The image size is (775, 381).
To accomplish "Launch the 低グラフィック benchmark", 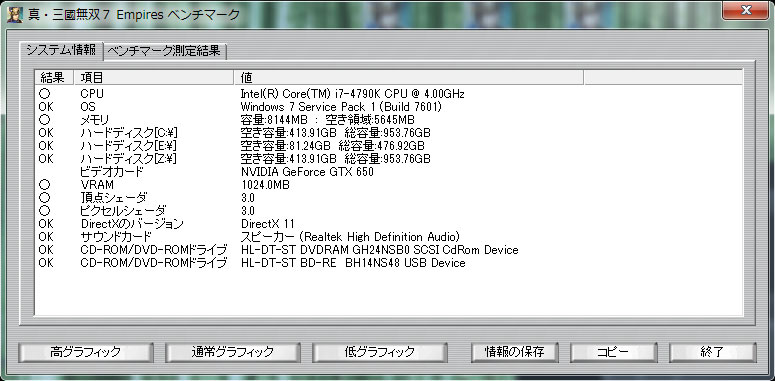I will (x=380, y=352).
